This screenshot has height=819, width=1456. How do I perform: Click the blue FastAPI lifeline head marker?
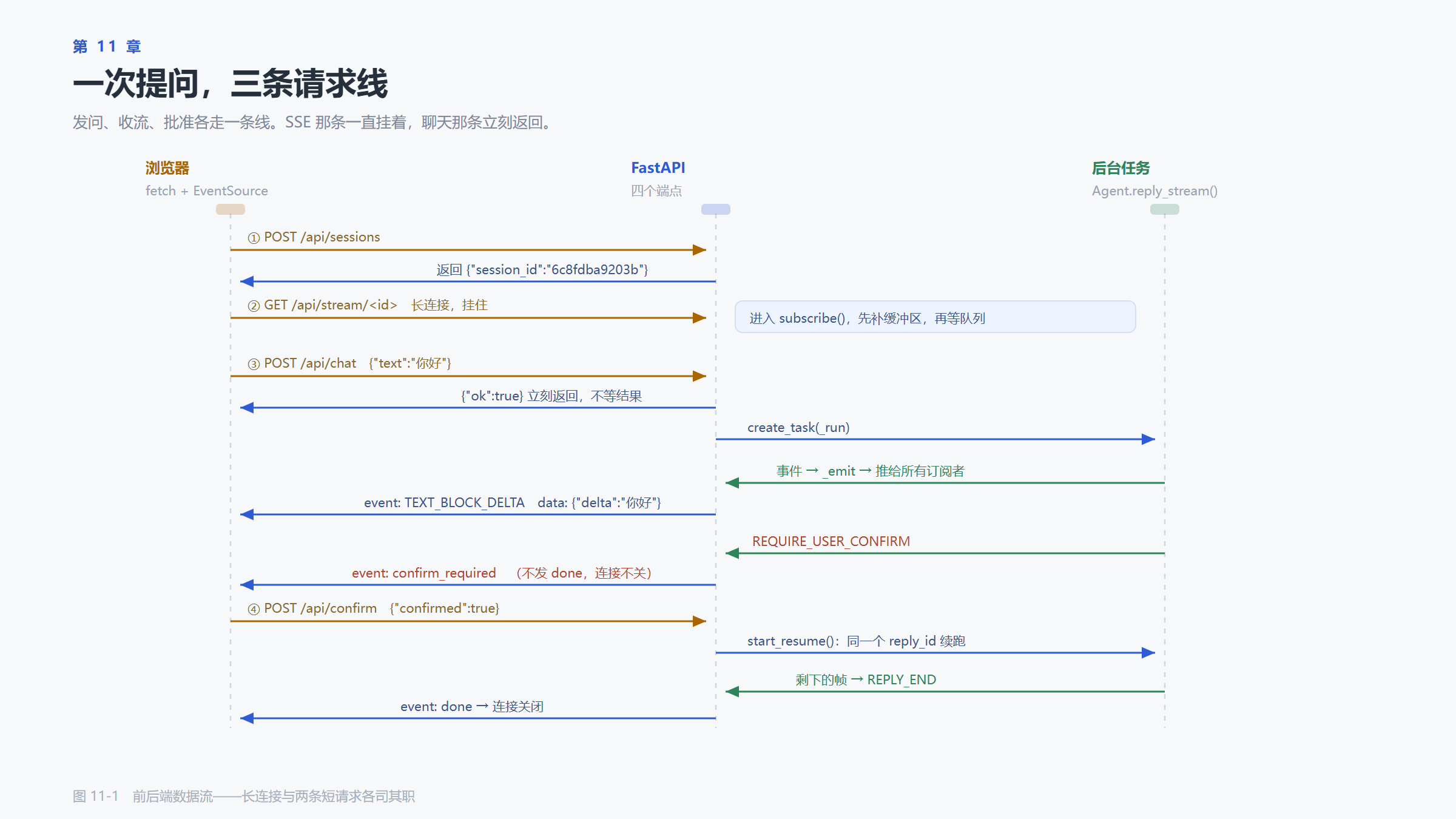(x=716, y=209)
